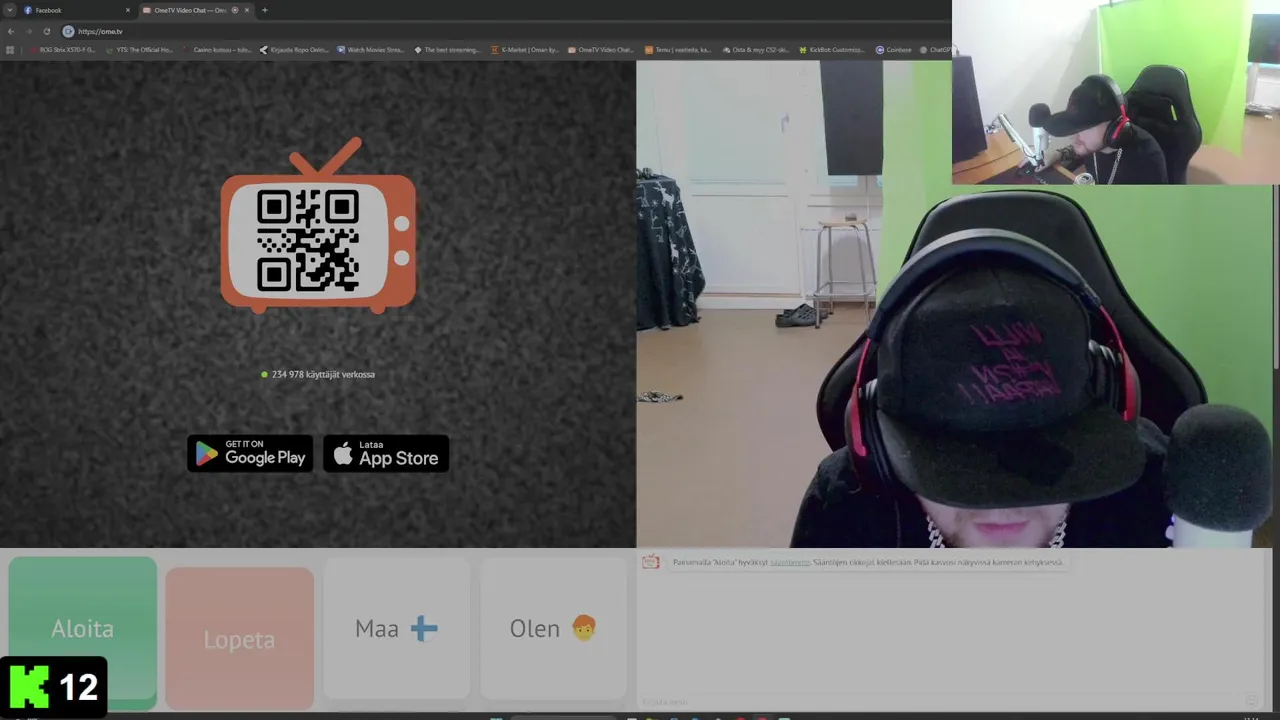Click the browser tab search dropdown arrow
Viewport: 1280px width, 720px height.
pos(9,10)
